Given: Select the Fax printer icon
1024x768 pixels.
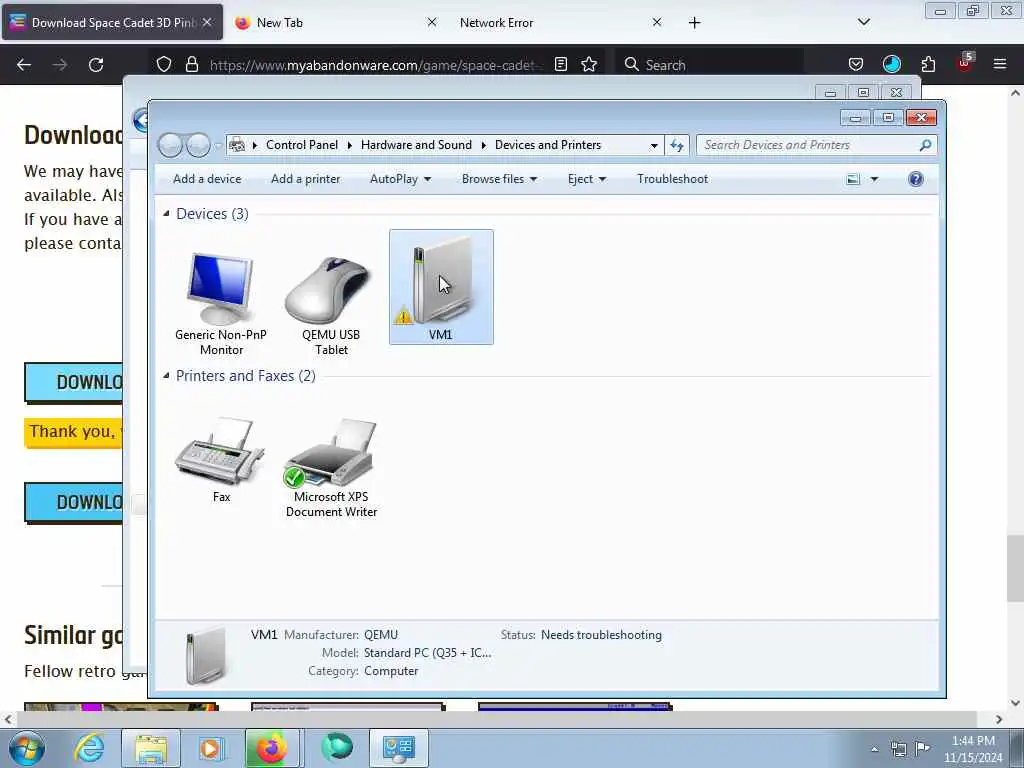Looking at the screenshot, I should (220, 452).
